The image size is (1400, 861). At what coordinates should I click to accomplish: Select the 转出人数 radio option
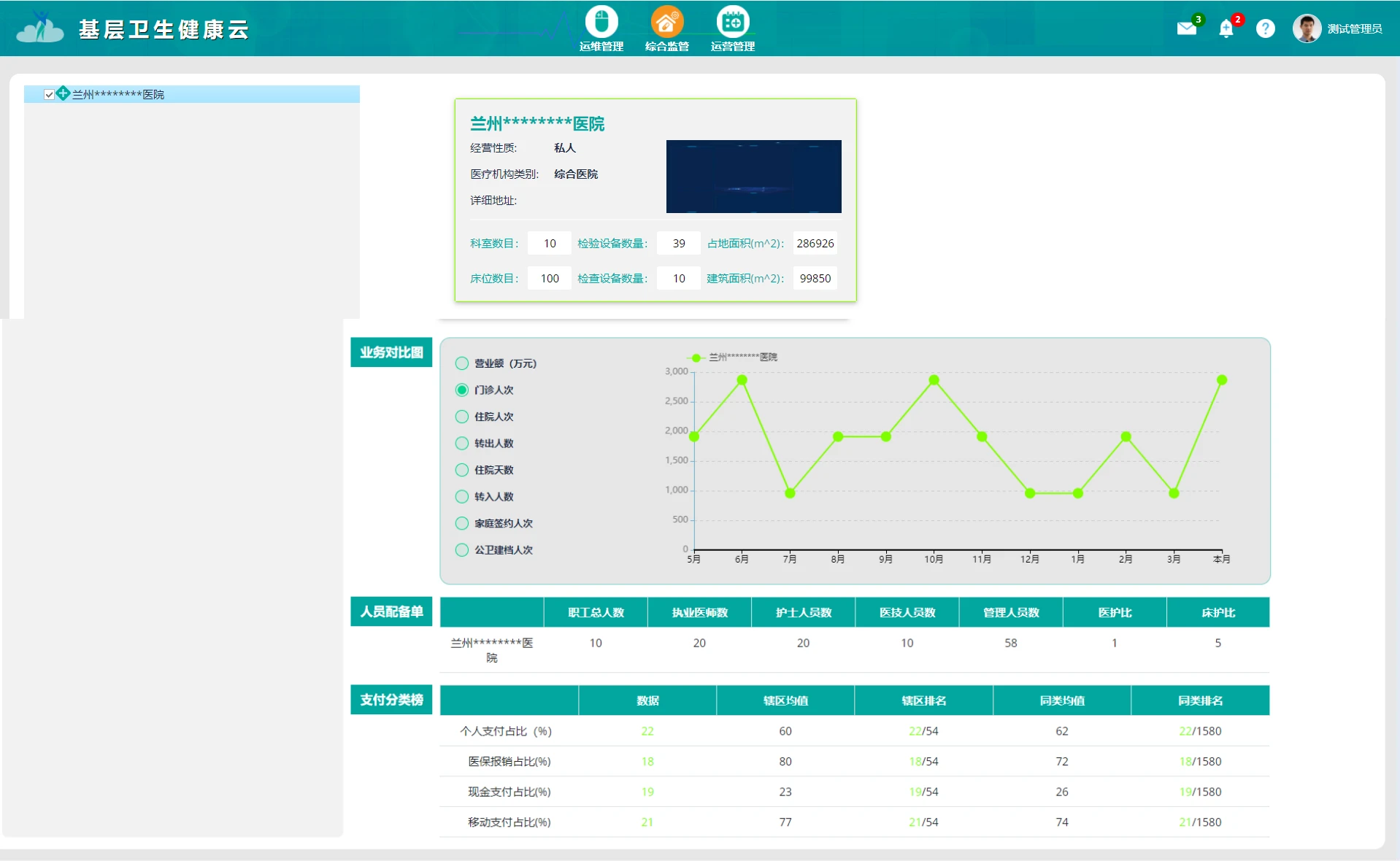(x=462, y=443)
